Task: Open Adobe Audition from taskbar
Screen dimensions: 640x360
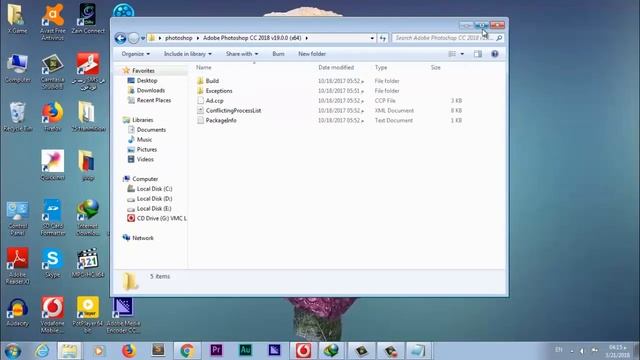Action: pos(245,351)
